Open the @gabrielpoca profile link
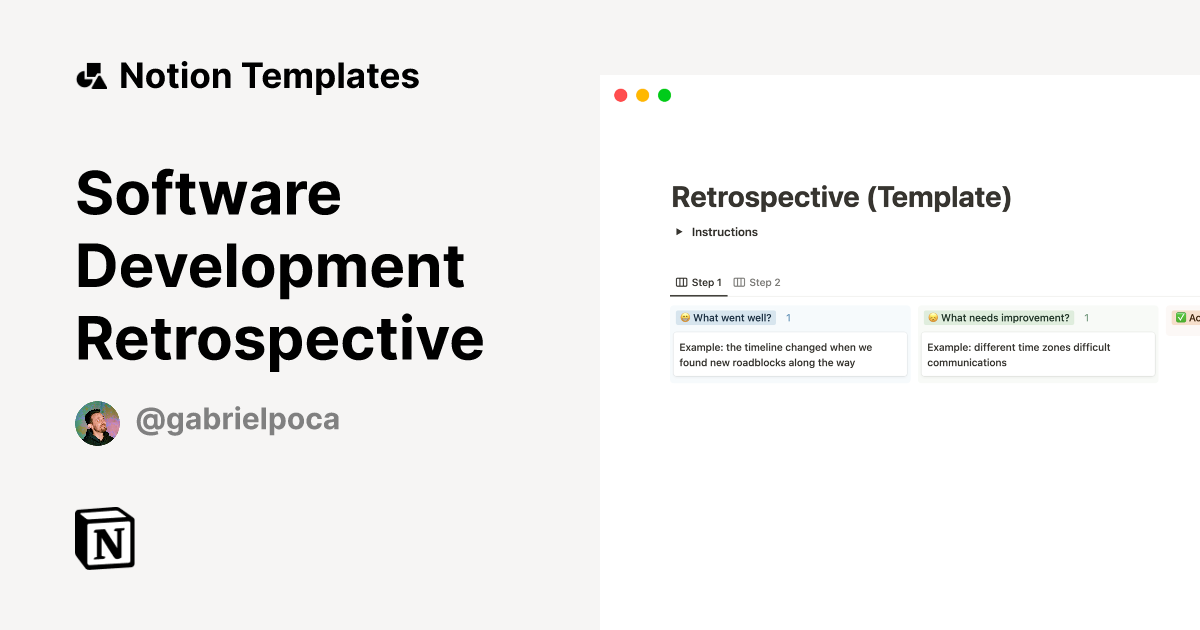This screenshot has height=630, width=1200. point(239,420)
